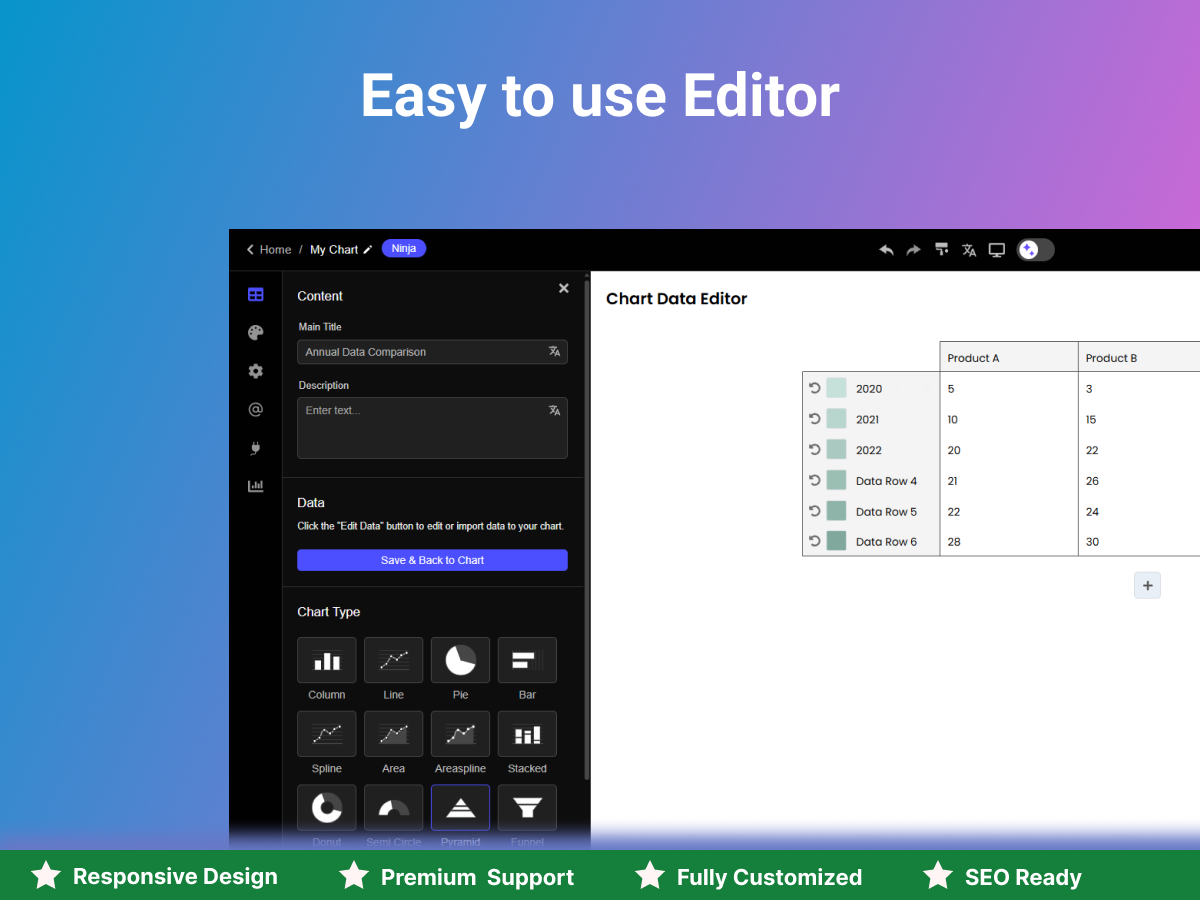Click the Product A column header

pos(1009,357)
